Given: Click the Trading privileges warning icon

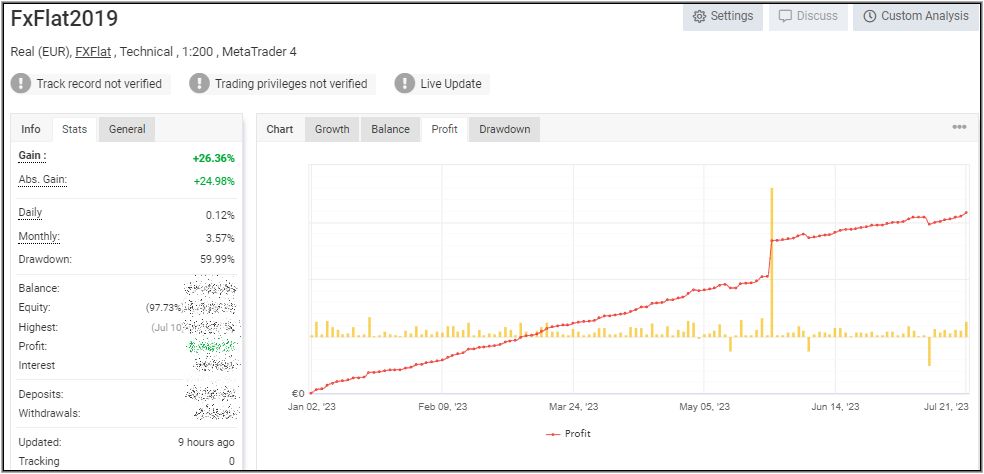Looking at the screenshot, I should point(199,84).
